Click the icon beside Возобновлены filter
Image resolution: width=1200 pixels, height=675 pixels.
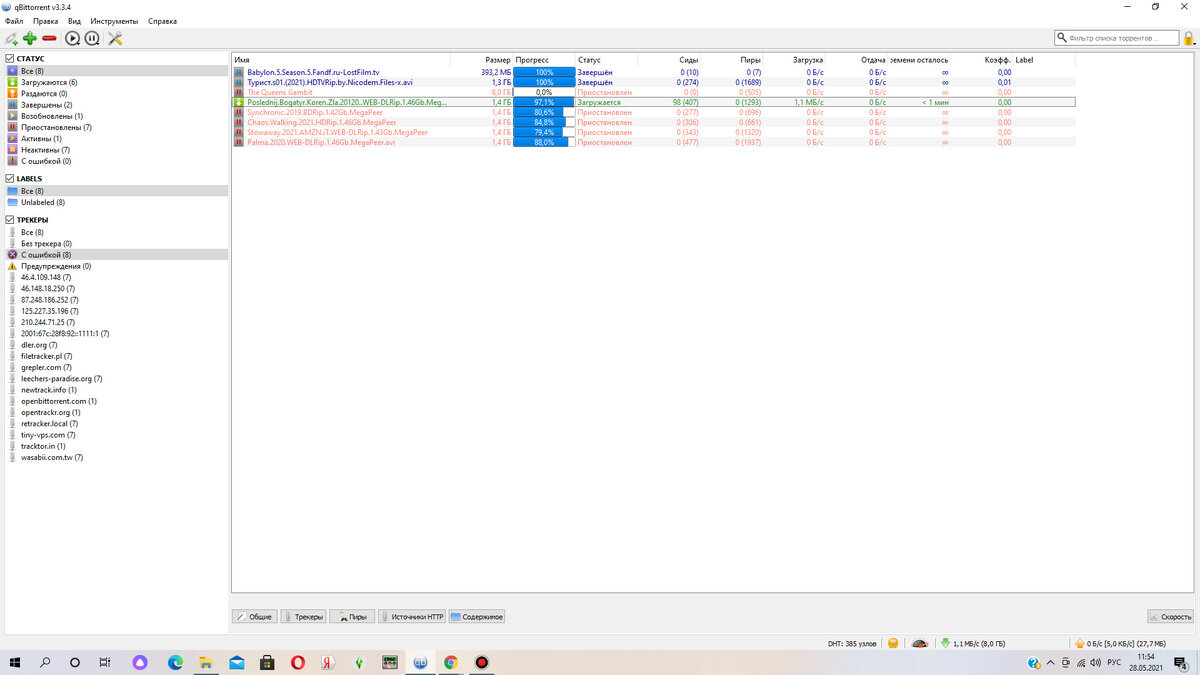(x=12, y=116)
